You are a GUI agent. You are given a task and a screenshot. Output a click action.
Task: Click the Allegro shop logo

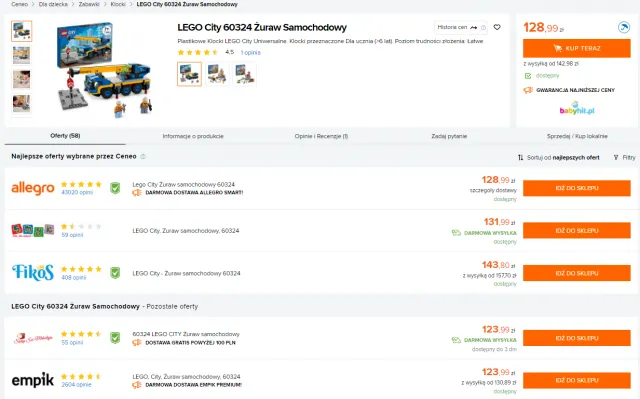[33, 188]
